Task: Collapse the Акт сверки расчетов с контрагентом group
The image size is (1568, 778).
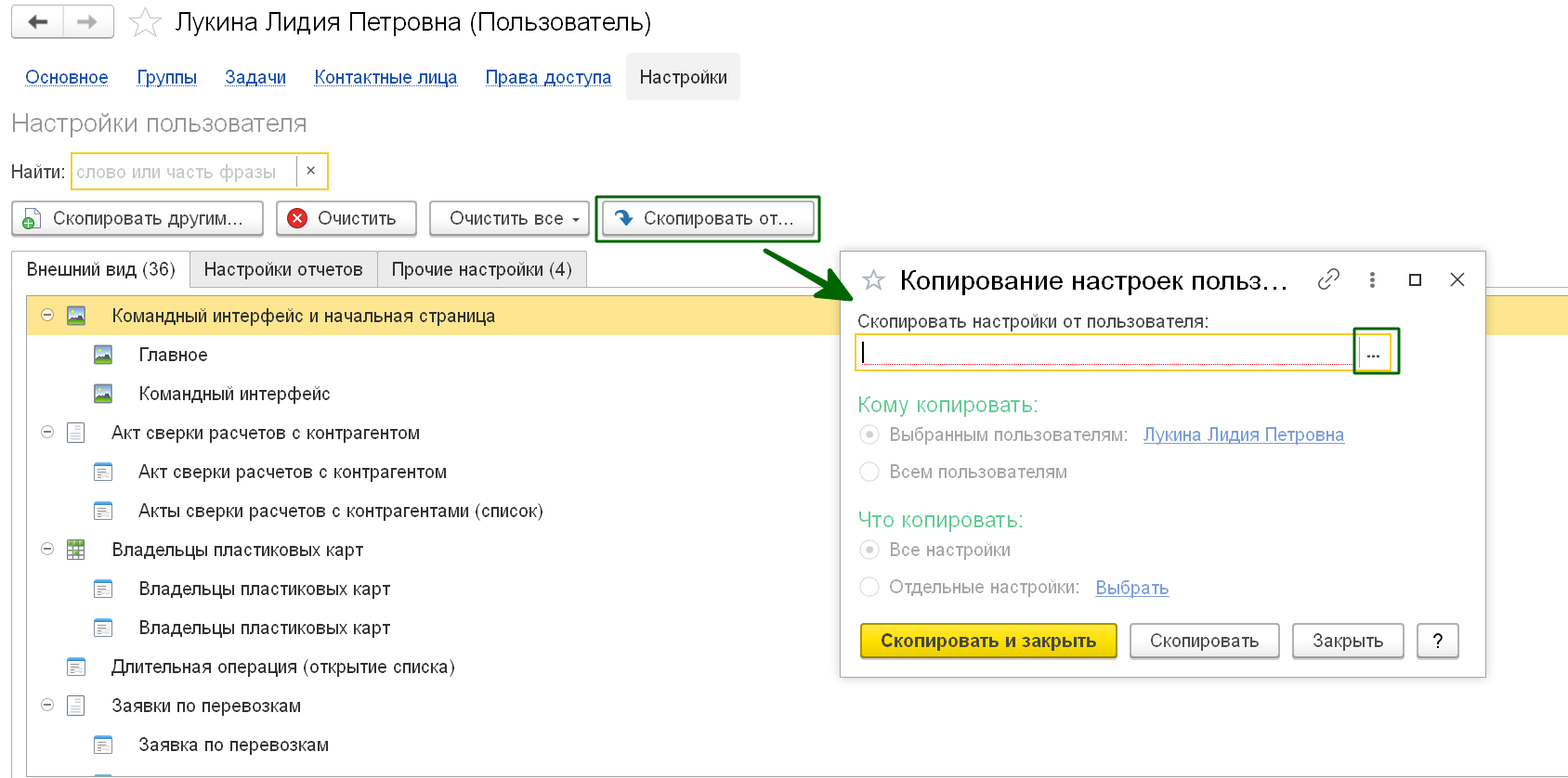Action: (47, 433)
